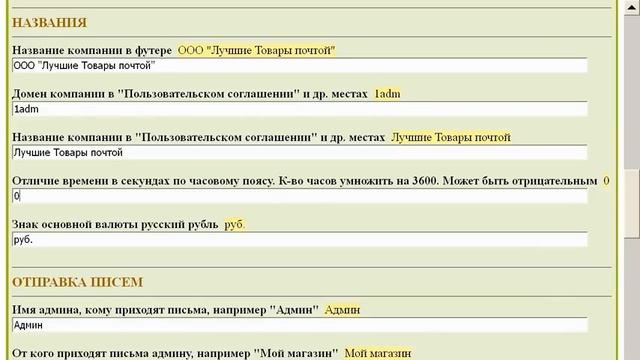
Task: Click the label Знак основной валюты русский рубль
Action: pyautogui.click(x=116, y=224)
